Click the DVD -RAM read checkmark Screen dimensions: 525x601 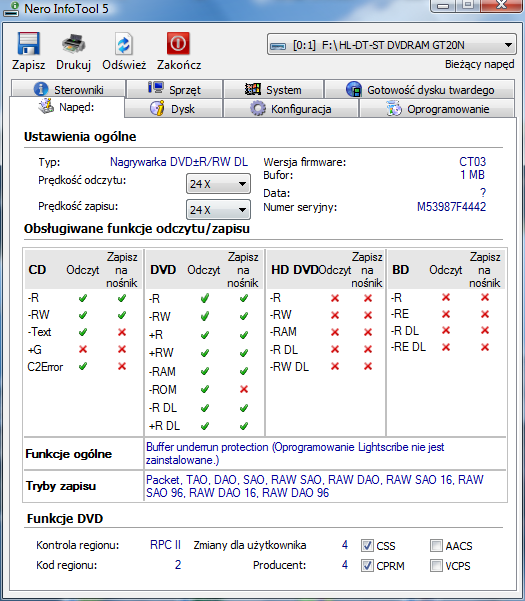[205, 371]
